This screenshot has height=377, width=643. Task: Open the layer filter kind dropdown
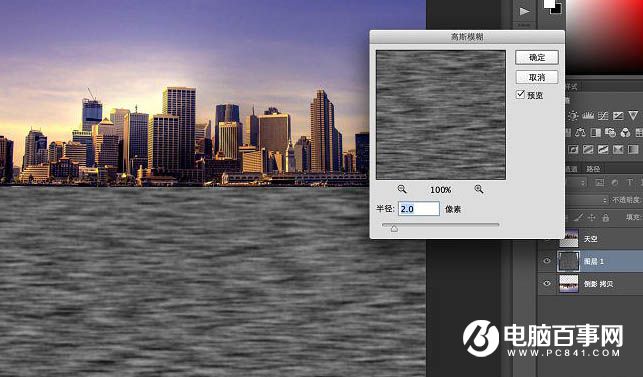(576, 183)
